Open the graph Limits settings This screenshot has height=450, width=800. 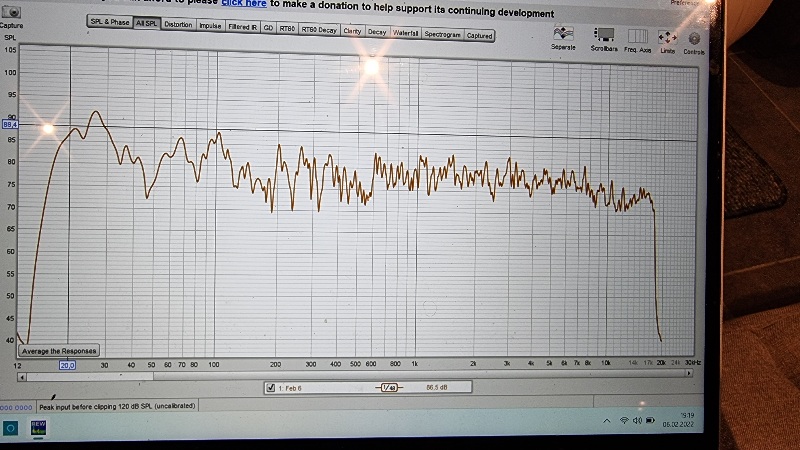[668, 40]
